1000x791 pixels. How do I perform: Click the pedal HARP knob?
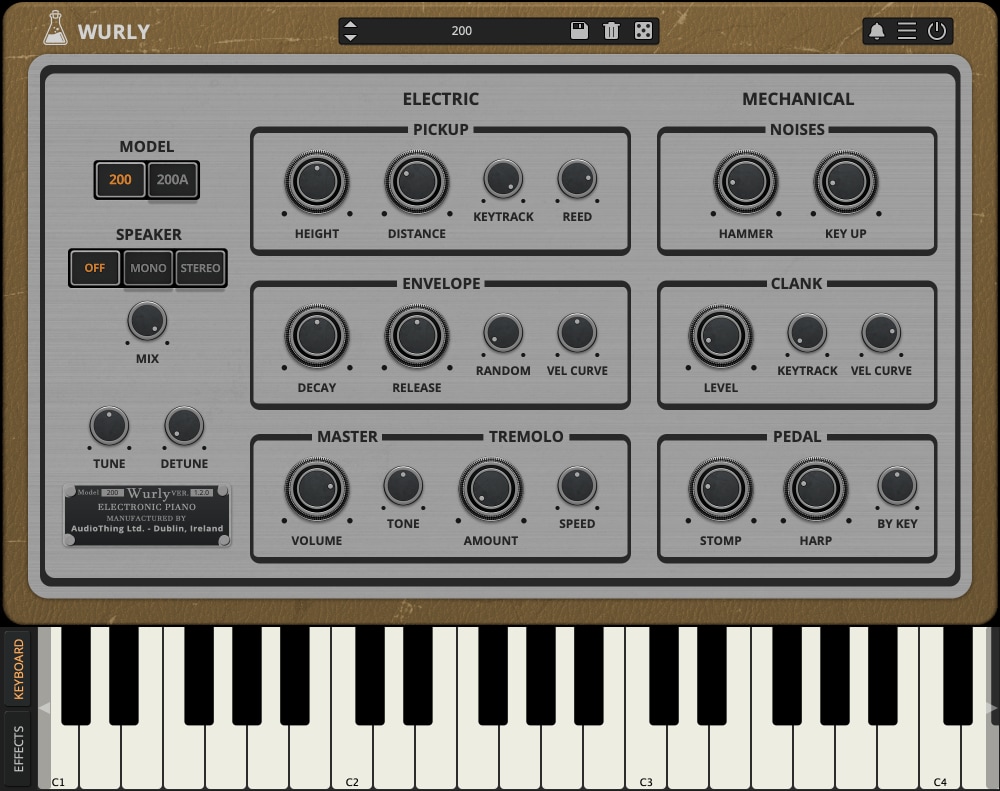[x=816, y=489]
